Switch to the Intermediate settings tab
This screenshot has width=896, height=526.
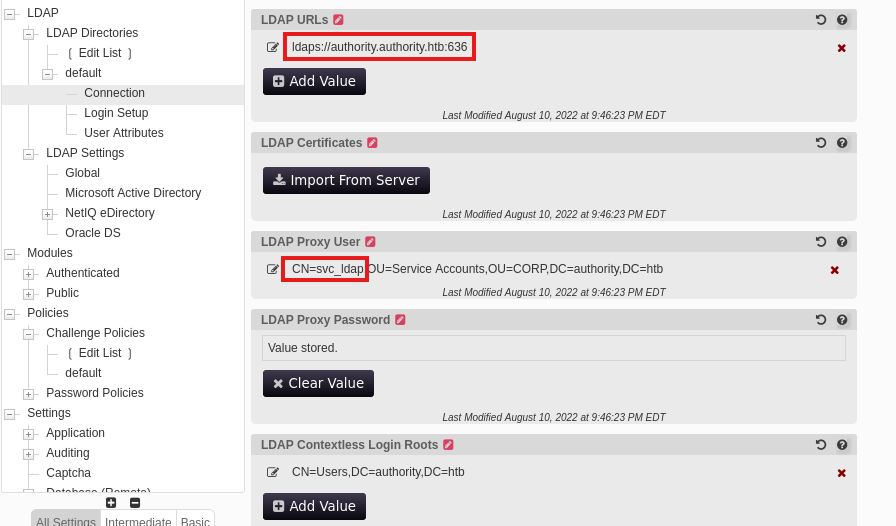[x=138, y=521]
